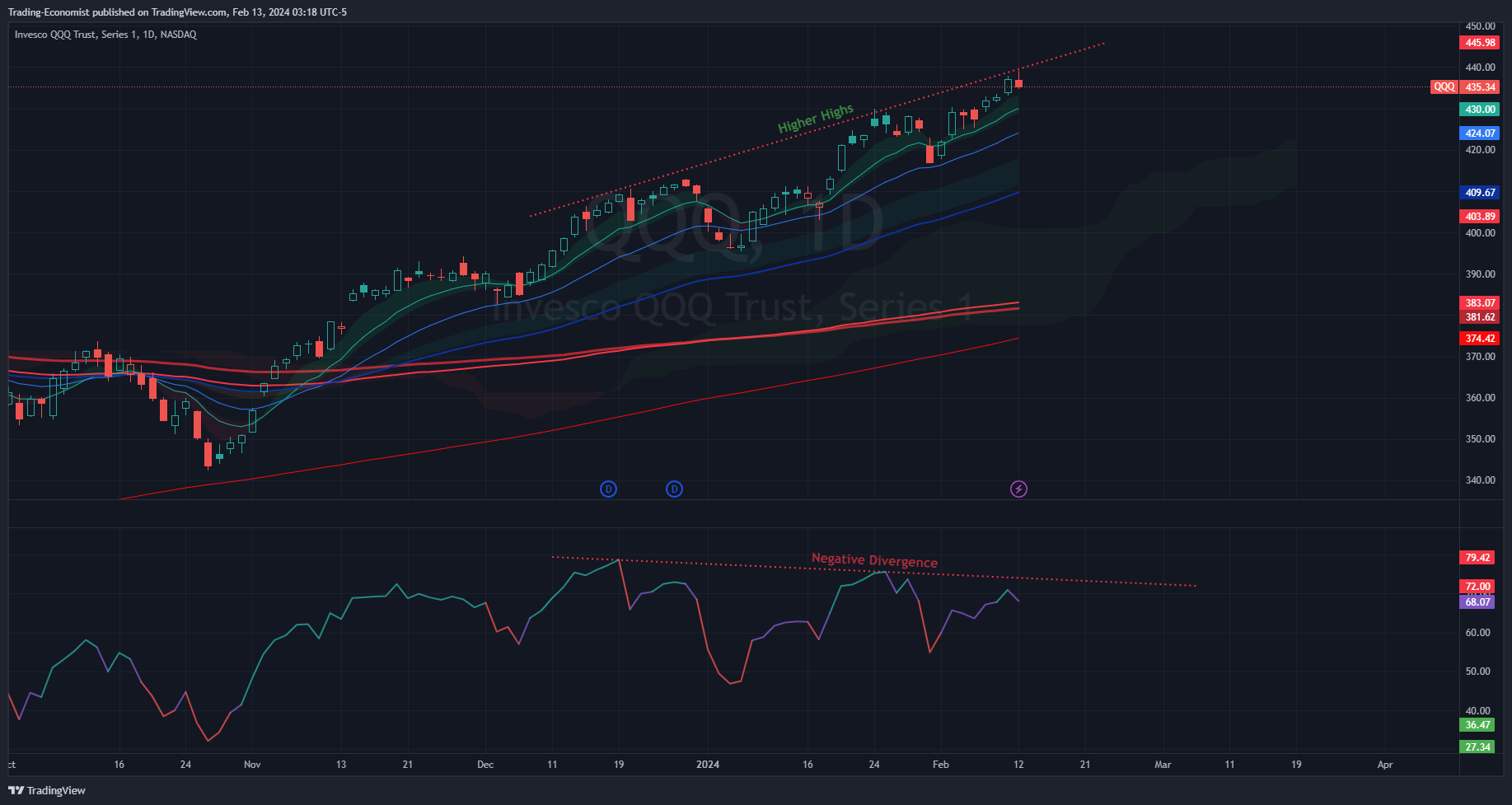Click the 27.34 green RSI label
Image resolution: width=1512 pixels, height=805 pixels.
[1477, 747]
